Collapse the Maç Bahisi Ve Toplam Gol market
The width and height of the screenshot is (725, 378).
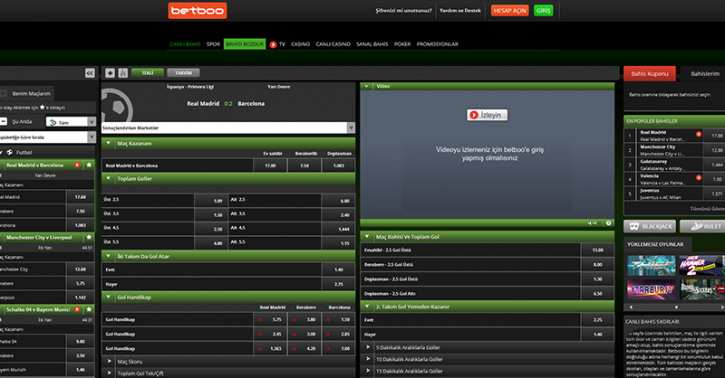(x=367, y=237)
